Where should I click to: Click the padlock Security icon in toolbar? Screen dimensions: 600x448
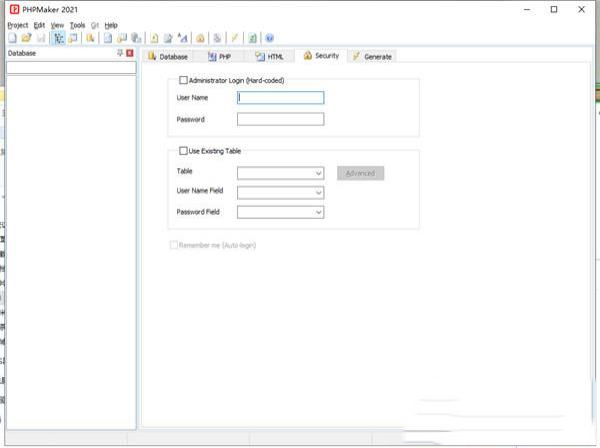(200, 37)
